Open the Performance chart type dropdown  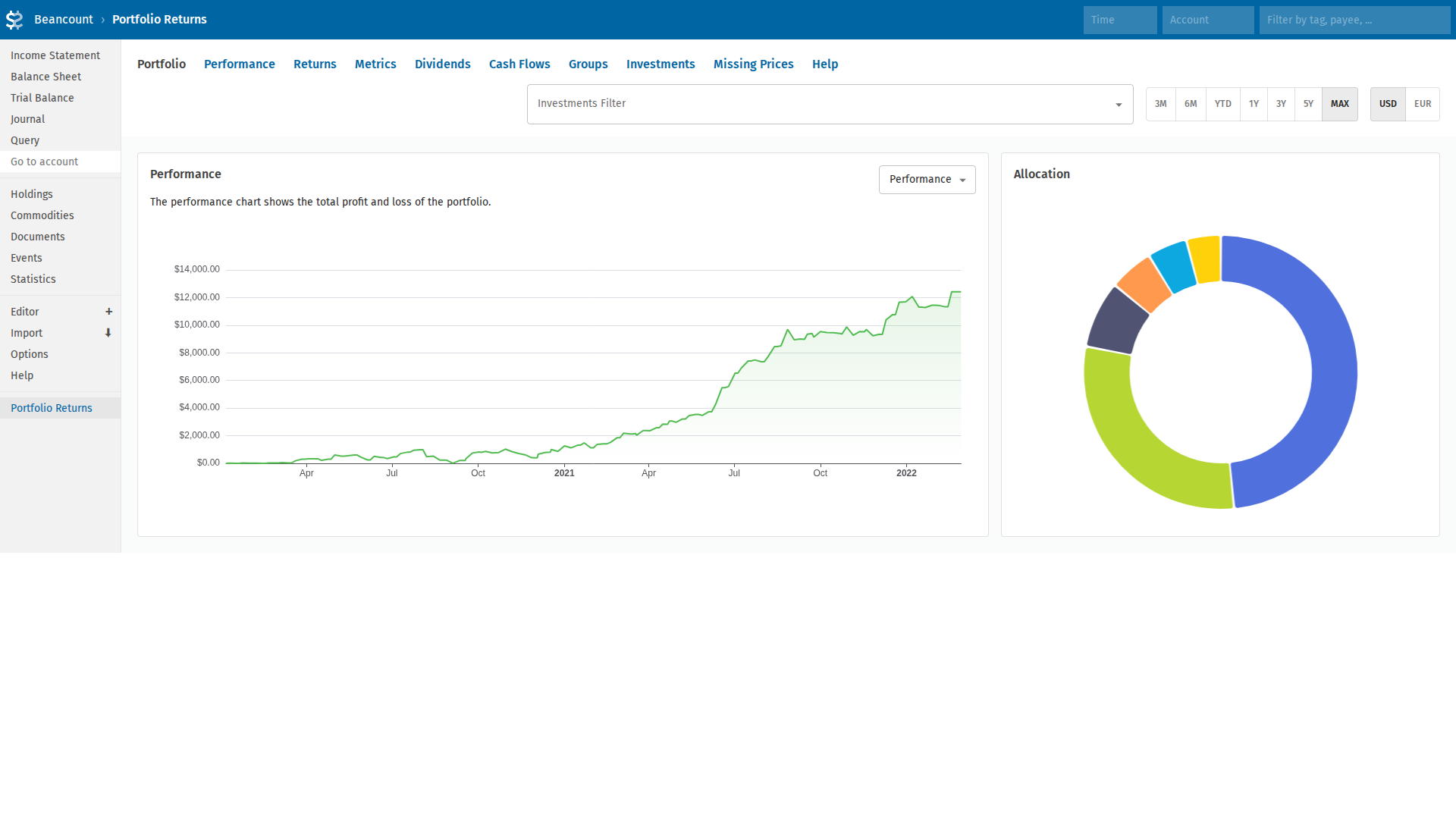click(x=927, y=180)
